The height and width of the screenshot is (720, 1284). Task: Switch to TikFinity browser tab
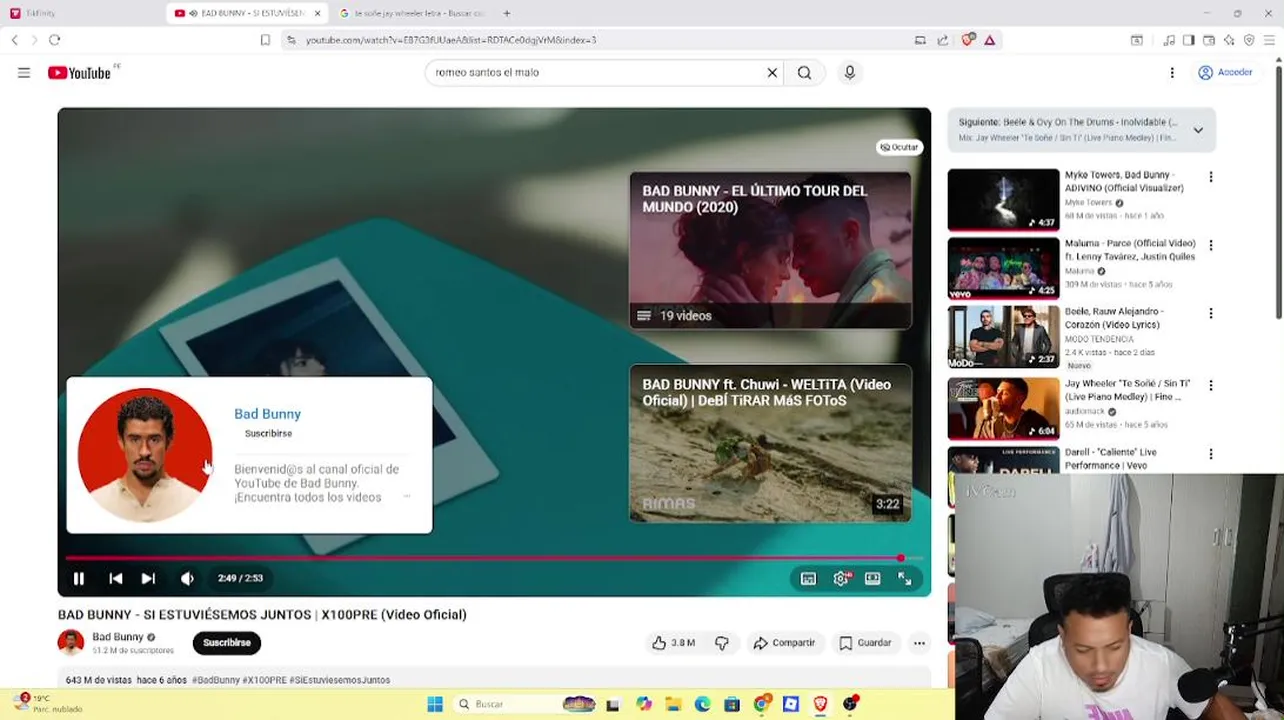(x=80, y=13)
